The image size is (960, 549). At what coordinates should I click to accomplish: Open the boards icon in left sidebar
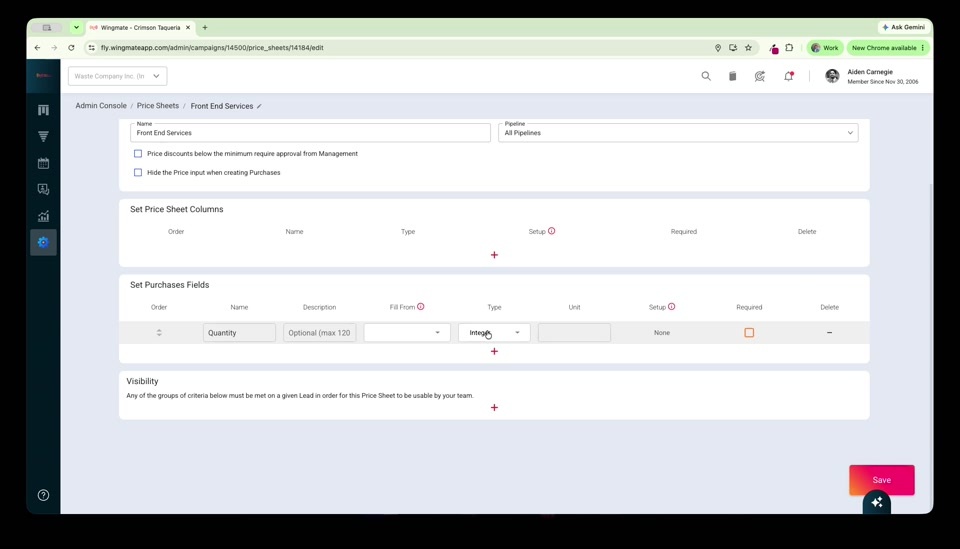click(43, 110)
